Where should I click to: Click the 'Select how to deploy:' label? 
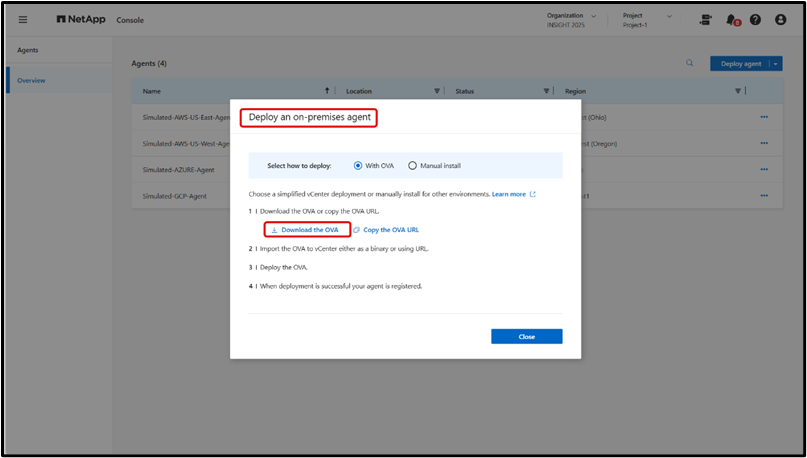[300, 166]
